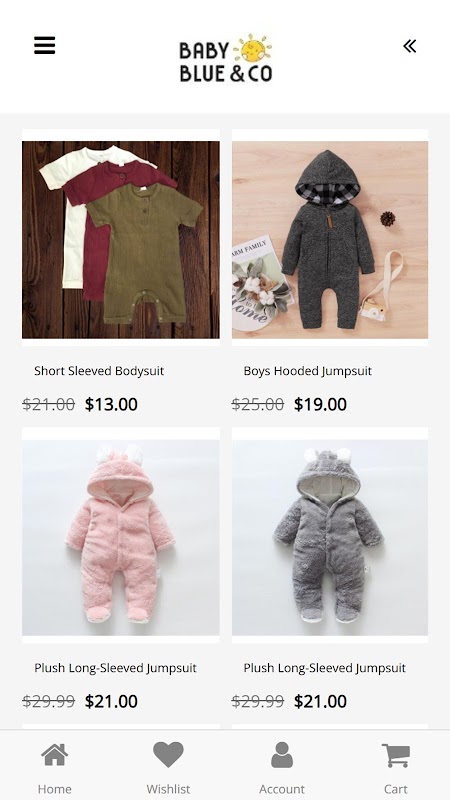Click the double chevron back icon
450x800 pixels.
click(x=409, y=46)
